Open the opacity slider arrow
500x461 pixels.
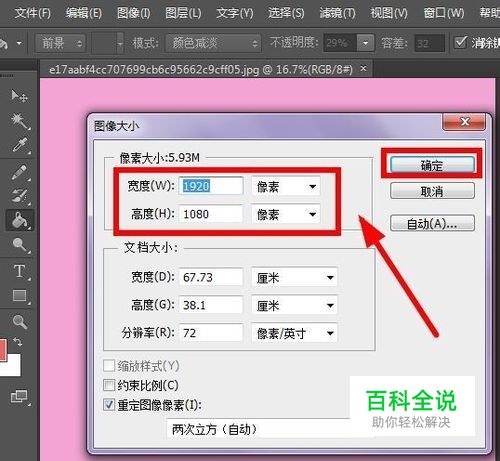(365, 43)
